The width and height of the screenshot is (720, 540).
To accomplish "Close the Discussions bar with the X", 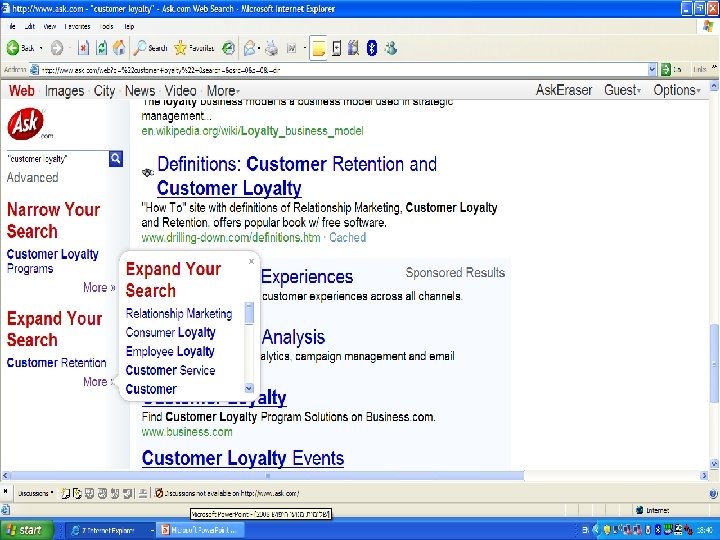I will coord(6,492).
